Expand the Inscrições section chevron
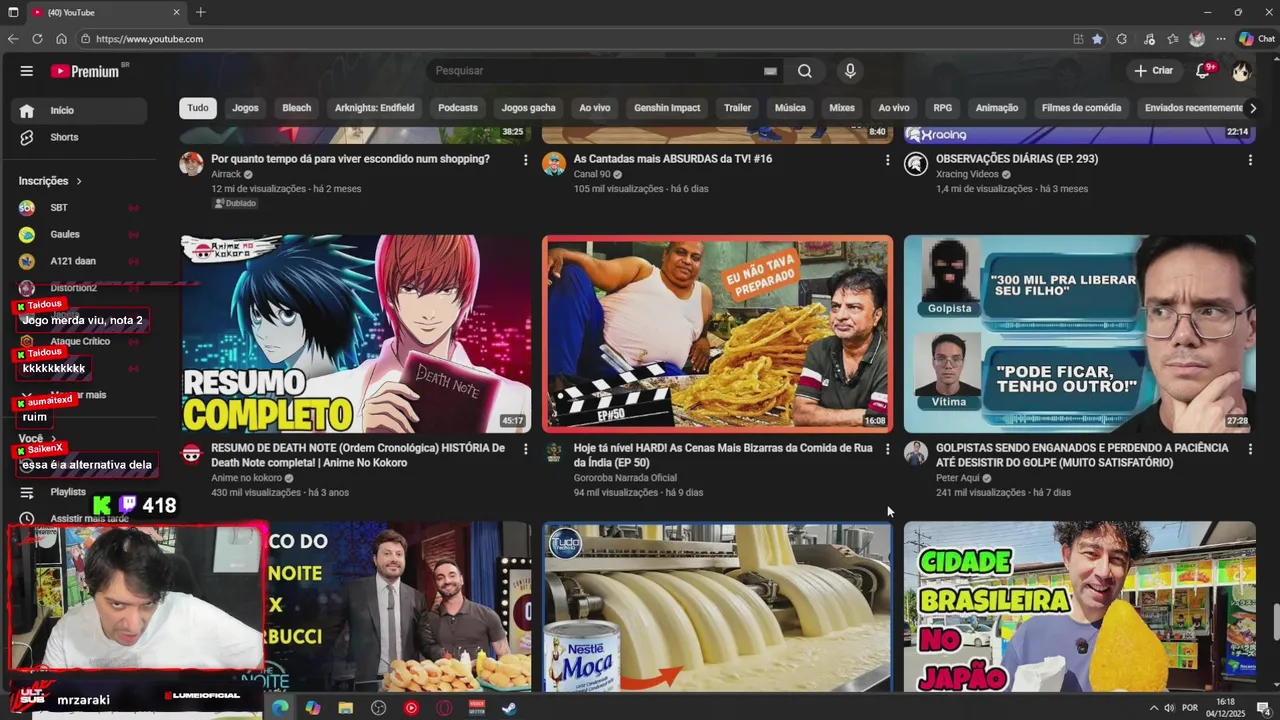This screenshot has width=1280, height=720. click(x=79, y=181)
